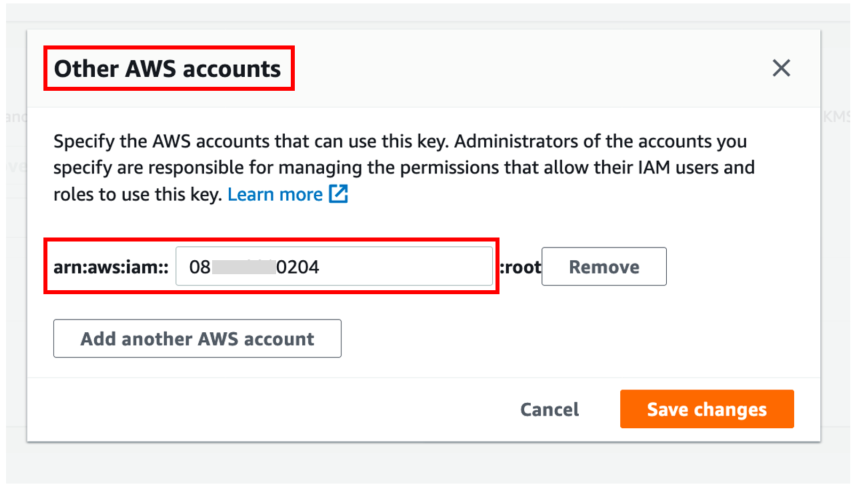
Task: Cancel the account changes
Action: coord(549,409)
